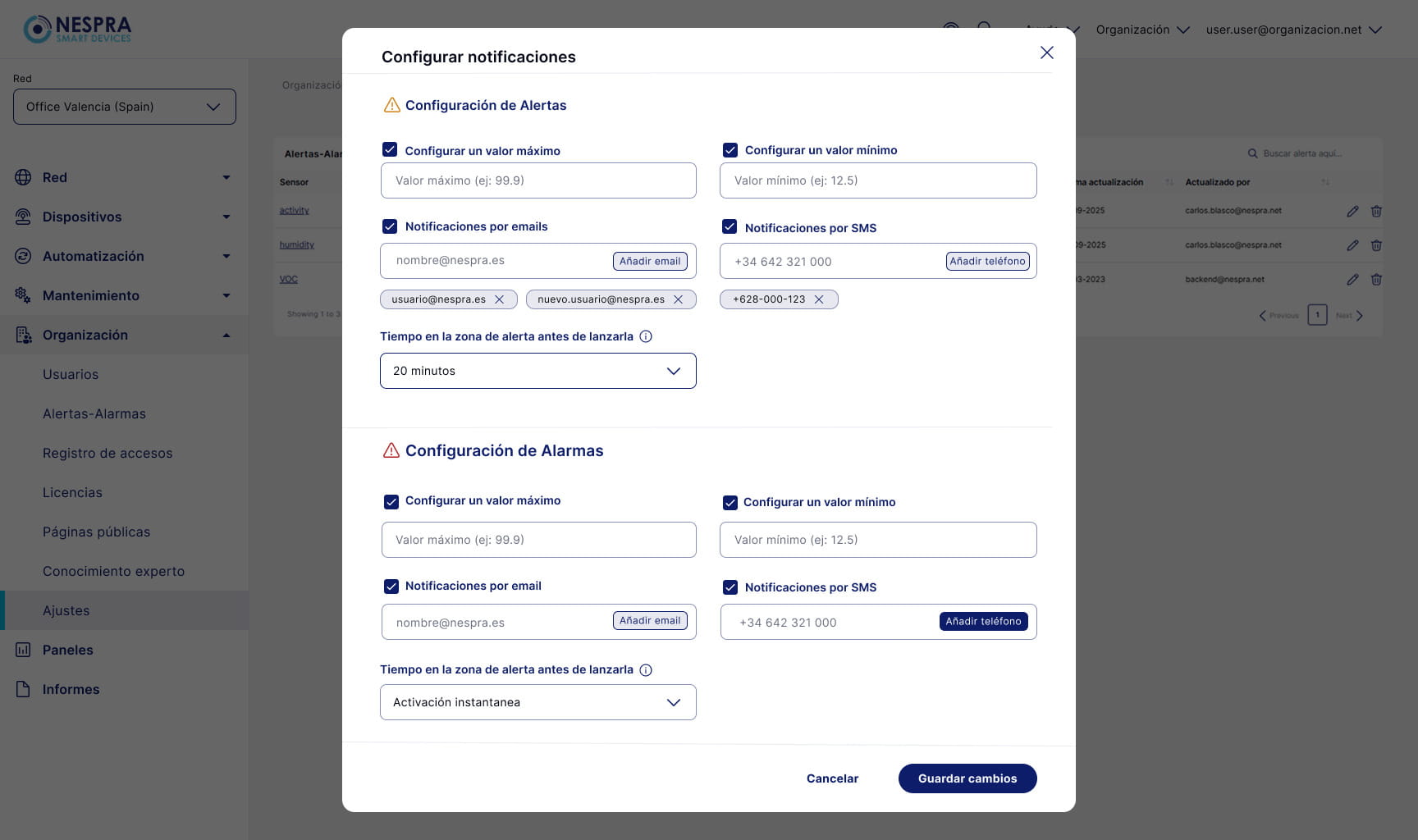The width and height of the screenshot is (1418, 840).
Task: Open the '20 minutos' time dropdown
Action: 538,371
